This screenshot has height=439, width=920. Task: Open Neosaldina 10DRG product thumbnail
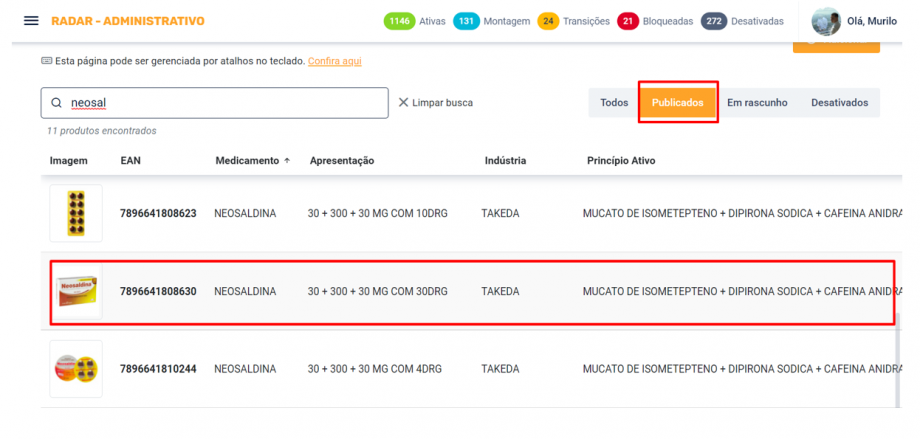76,213
